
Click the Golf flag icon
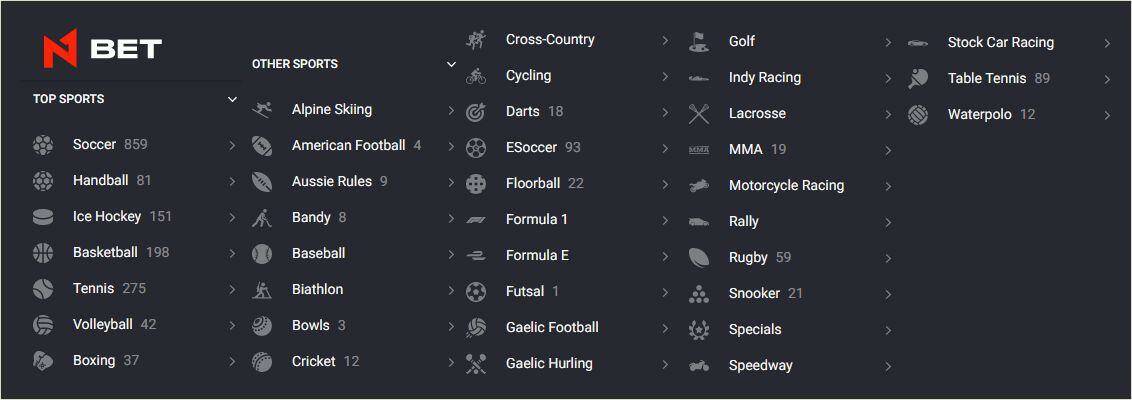699,42
